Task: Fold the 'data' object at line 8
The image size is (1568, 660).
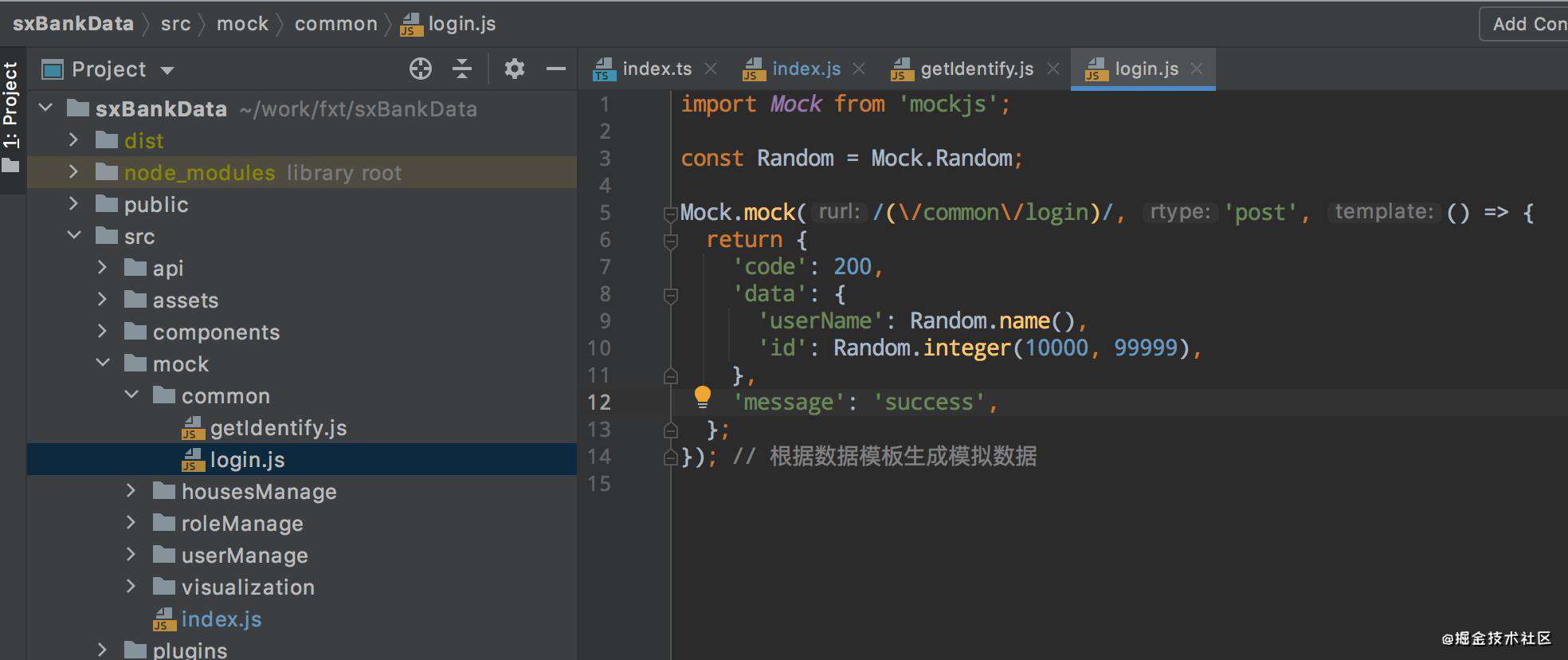Action: pos(671,295)
